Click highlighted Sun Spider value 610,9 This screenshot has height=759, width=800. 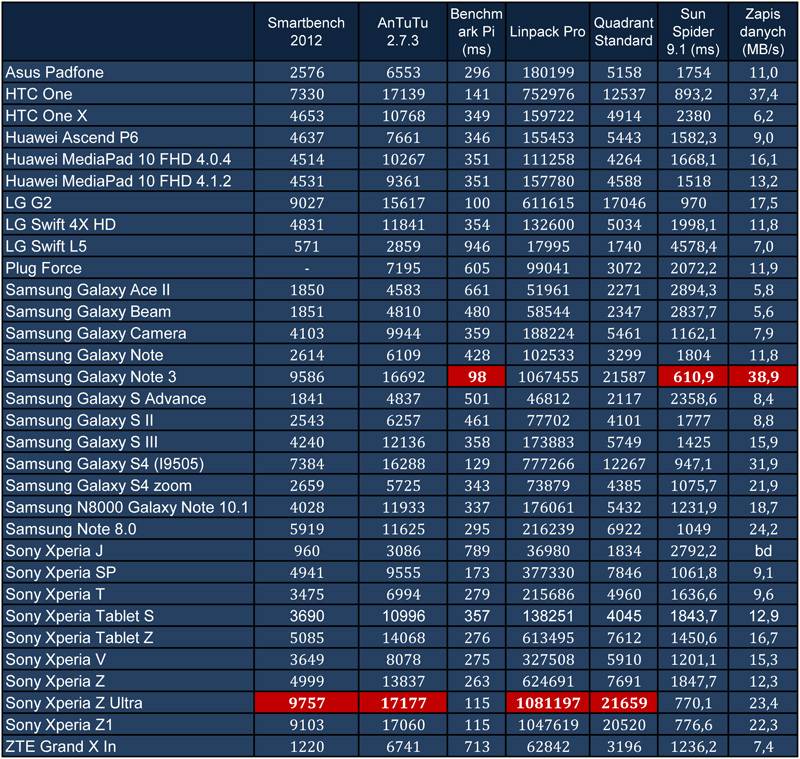(x=693, y=377)
